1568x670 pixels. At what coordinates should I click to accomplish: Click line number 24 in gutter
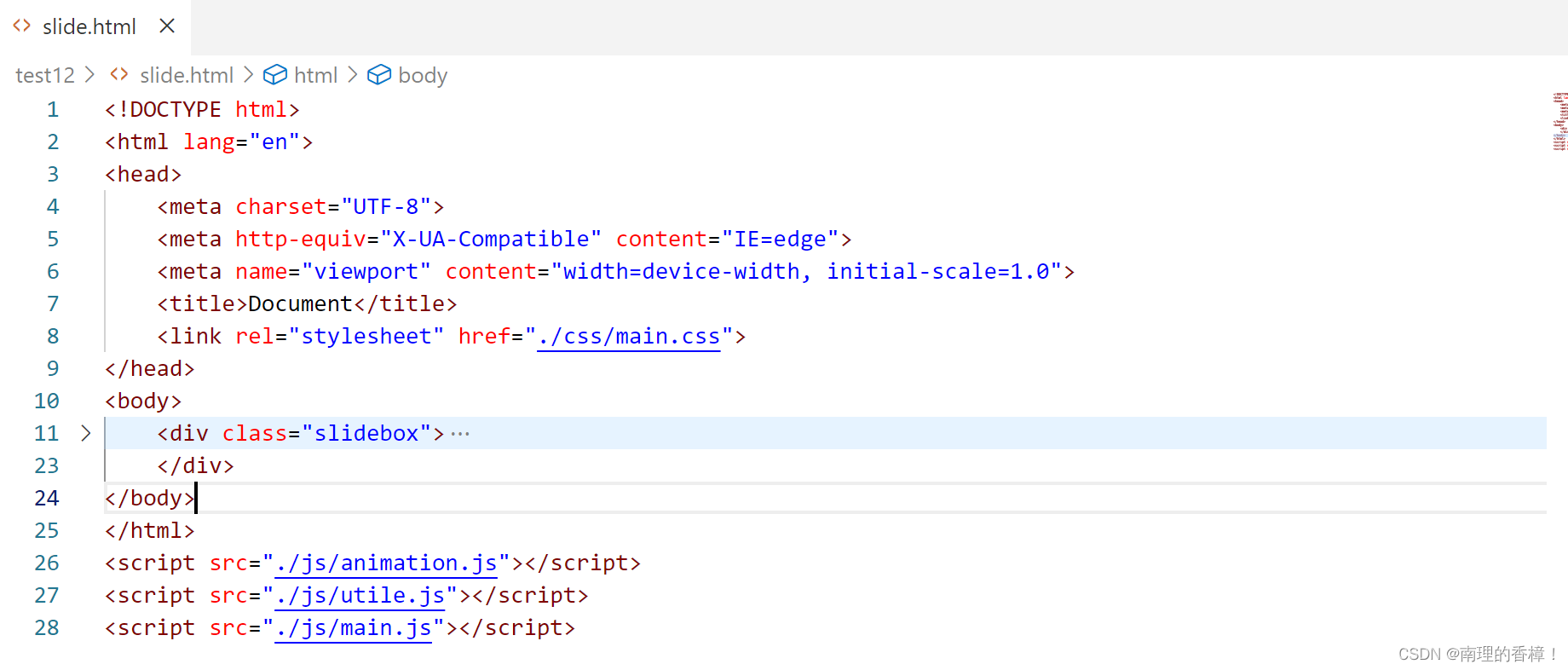47,499
